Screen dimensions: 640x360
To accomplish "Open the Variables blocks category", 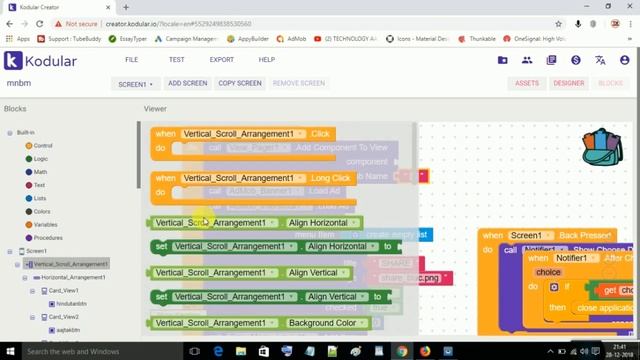I will click(41, 224).
